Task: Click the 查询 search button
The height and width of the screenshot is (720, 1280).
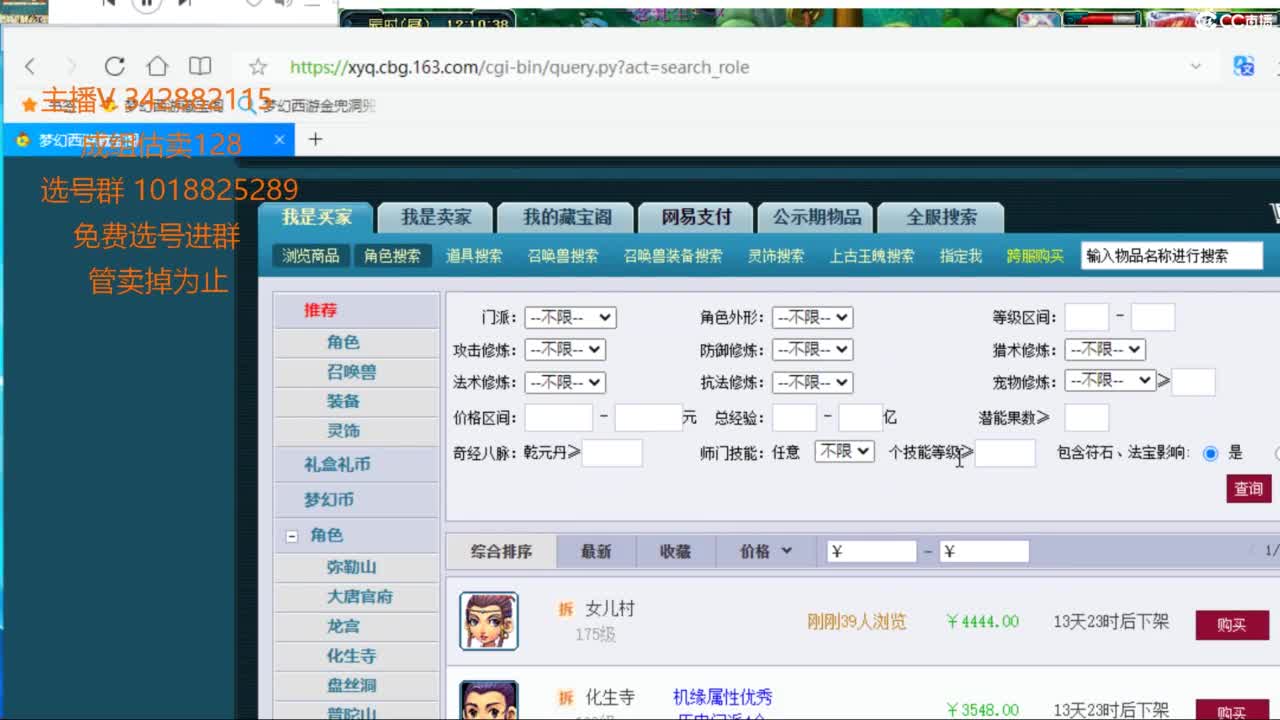Action: point(1248,488)
